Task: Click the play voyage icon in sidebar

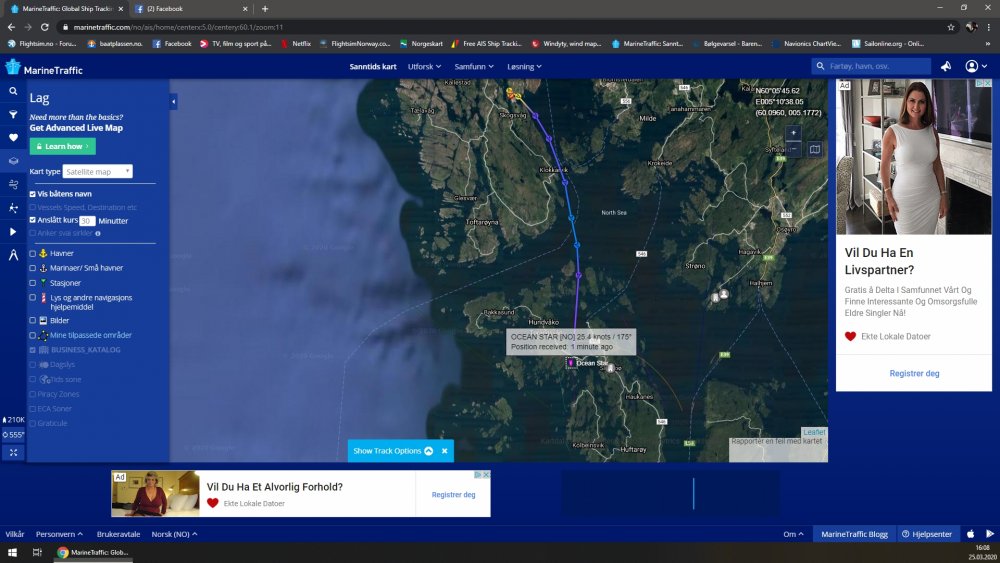Action: click(x=13, y=231)
